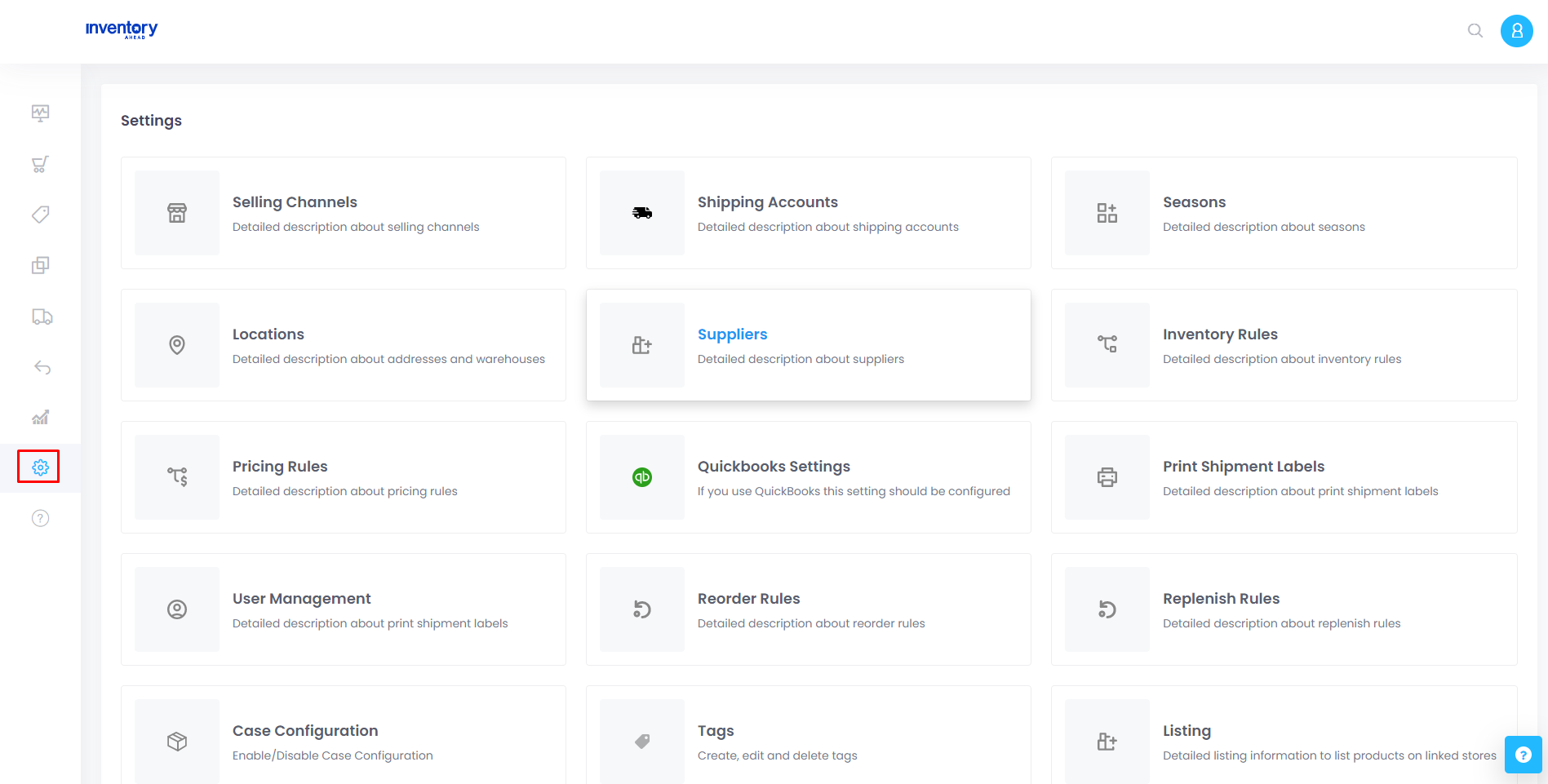Click the printer icon for Print Shipment Labels
1548x784 pixels.
click(1107, 477)
